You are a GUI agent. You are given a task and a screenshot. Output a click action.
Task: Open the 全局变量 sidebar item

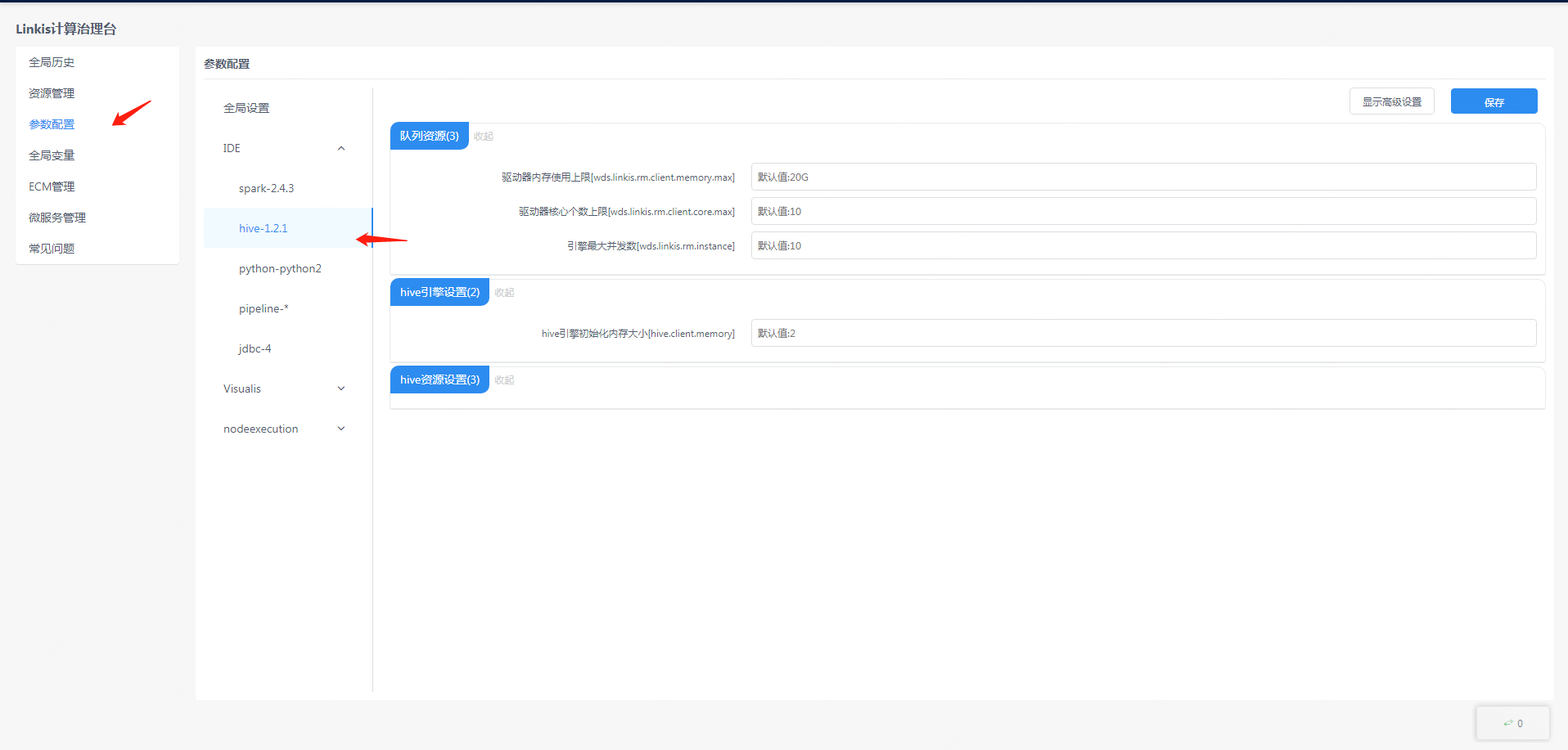[52, 155]
